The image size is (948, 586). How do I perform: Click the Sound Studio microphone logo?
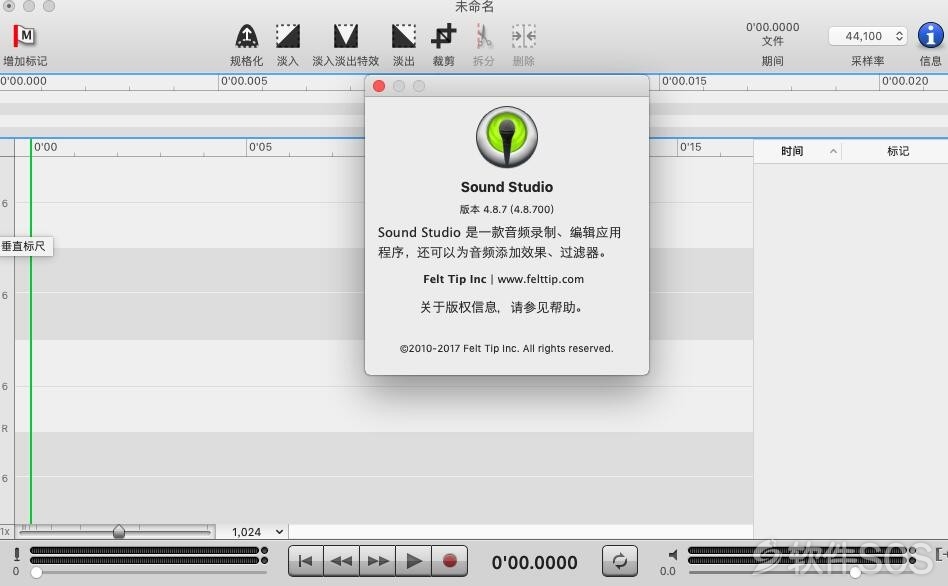[x=507, y=137]
